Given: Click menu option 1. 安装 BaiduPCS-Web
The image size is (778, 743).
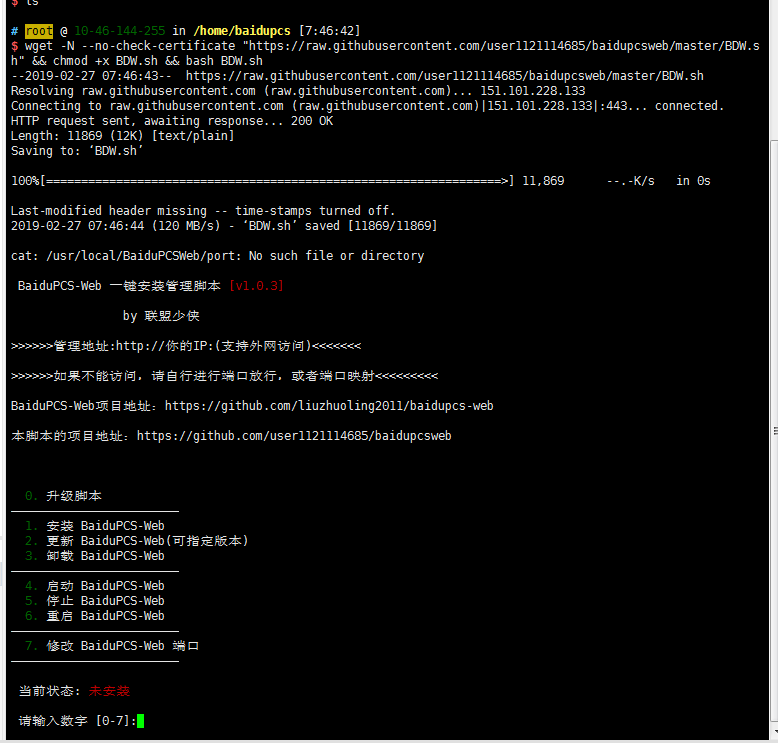Looking at the screenshot, I should (x=95, y=526).
